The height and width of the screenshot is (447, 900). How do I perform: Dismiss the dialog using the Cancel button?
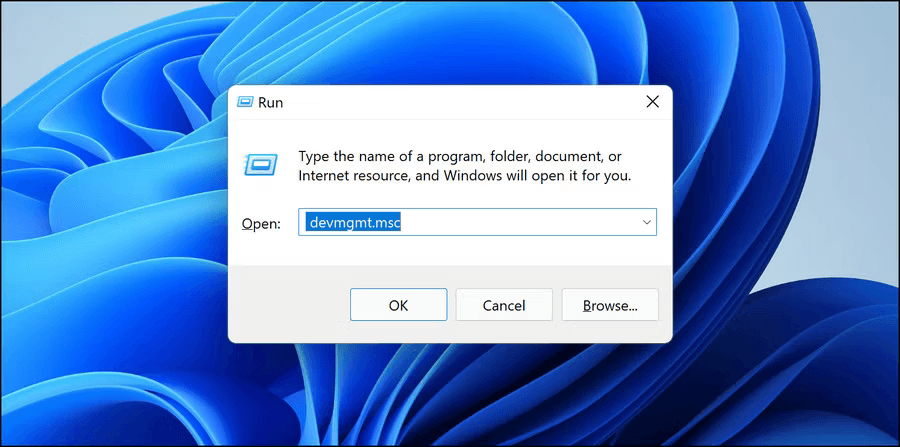click(504, 305)
